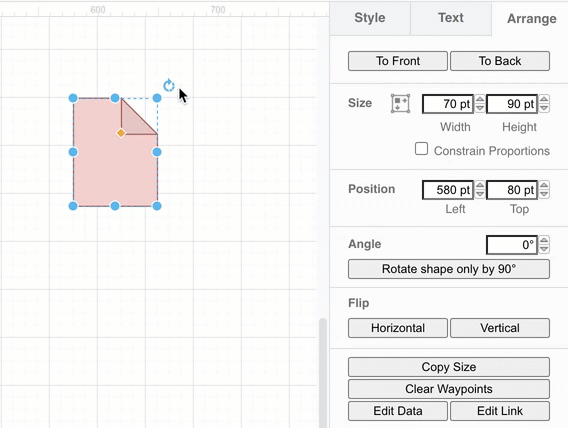This screenshot has height=428, width=568.
Task: Click the folded corner of the note shape
Action: (133, 122)
